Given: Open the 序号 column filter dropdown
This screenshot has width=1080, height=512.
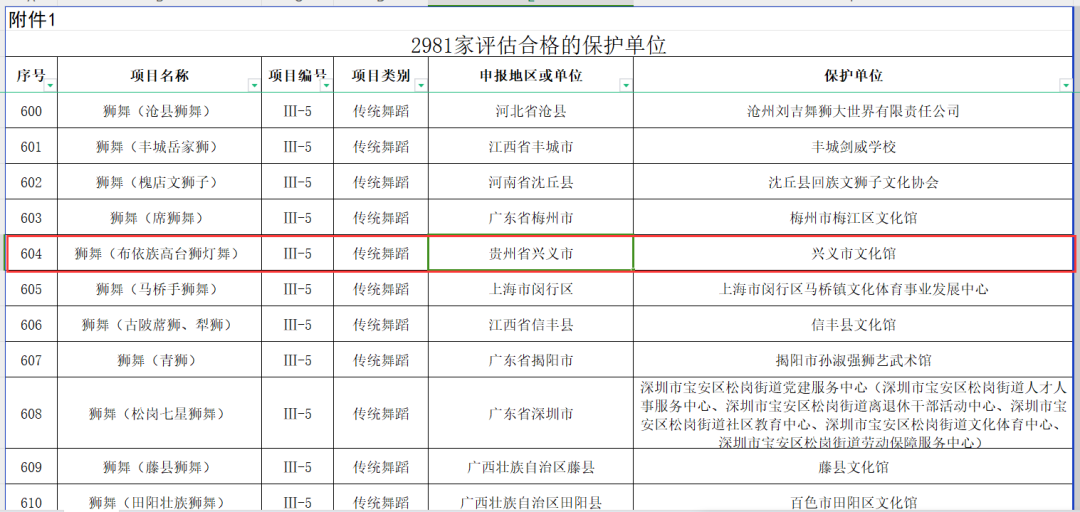Looking at the screenshot, I should [x=50, y=86].
